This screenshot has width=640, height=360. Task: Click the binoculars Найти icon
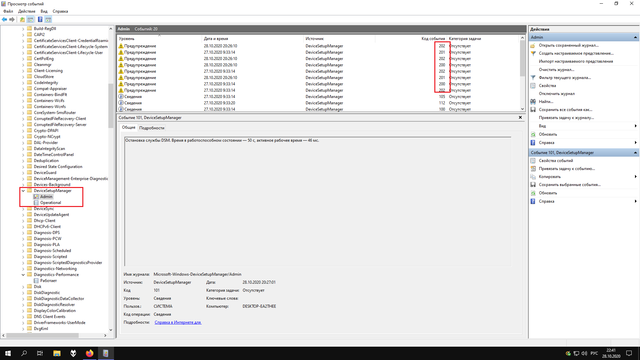tap(533, 102)
